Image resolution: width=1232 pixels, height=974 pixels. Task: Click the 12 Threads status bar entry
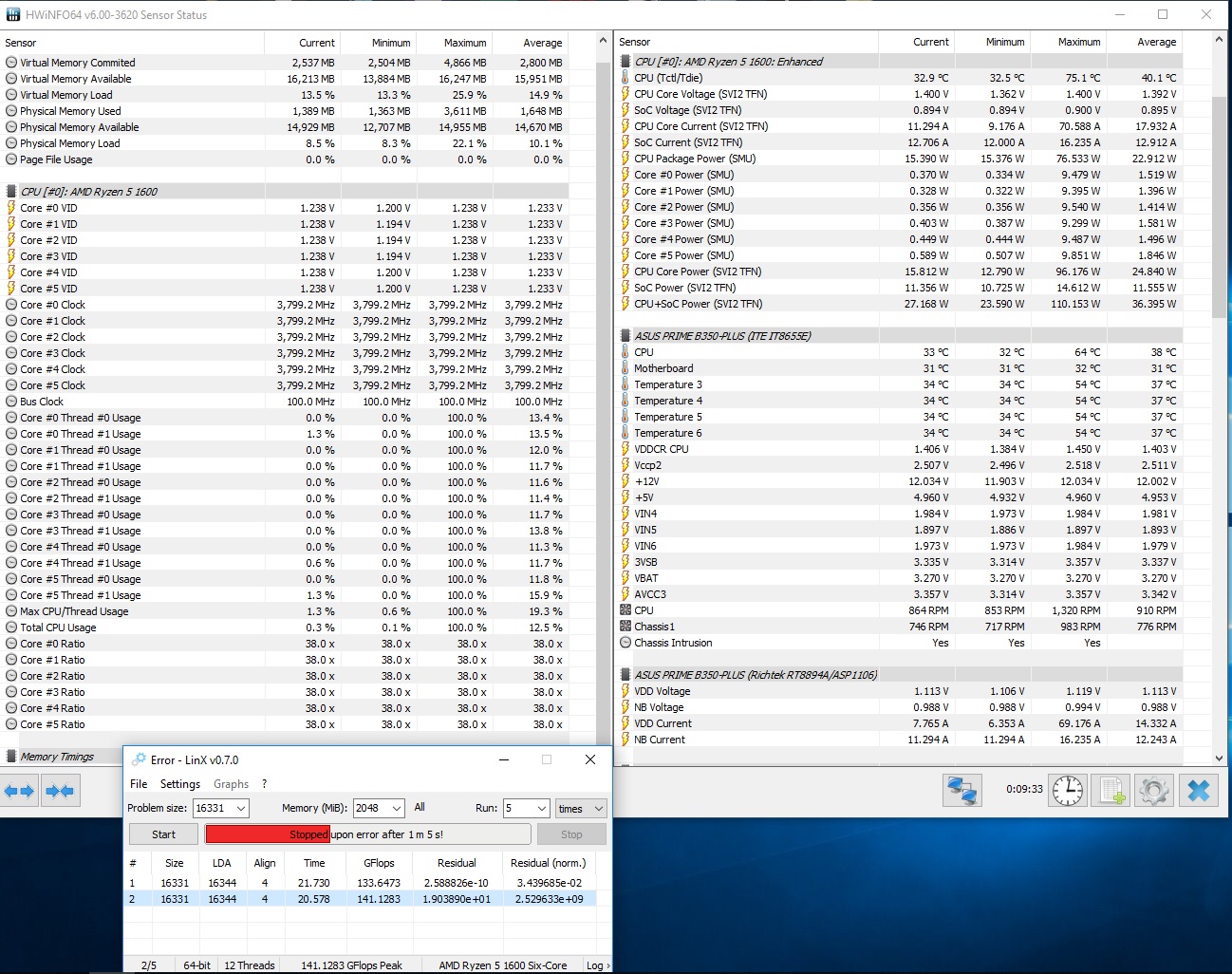[x=250, y=965]
